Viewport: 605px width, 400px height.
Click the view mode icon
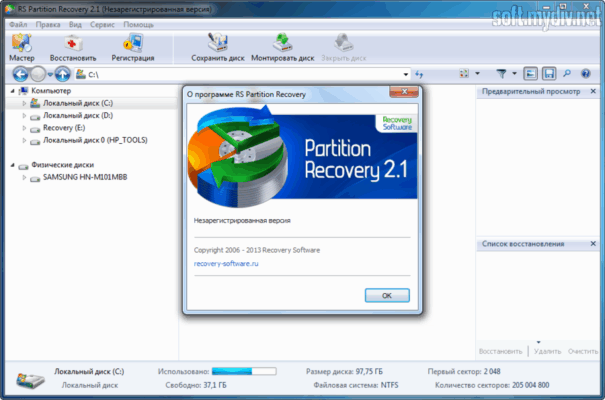point(464,73)
